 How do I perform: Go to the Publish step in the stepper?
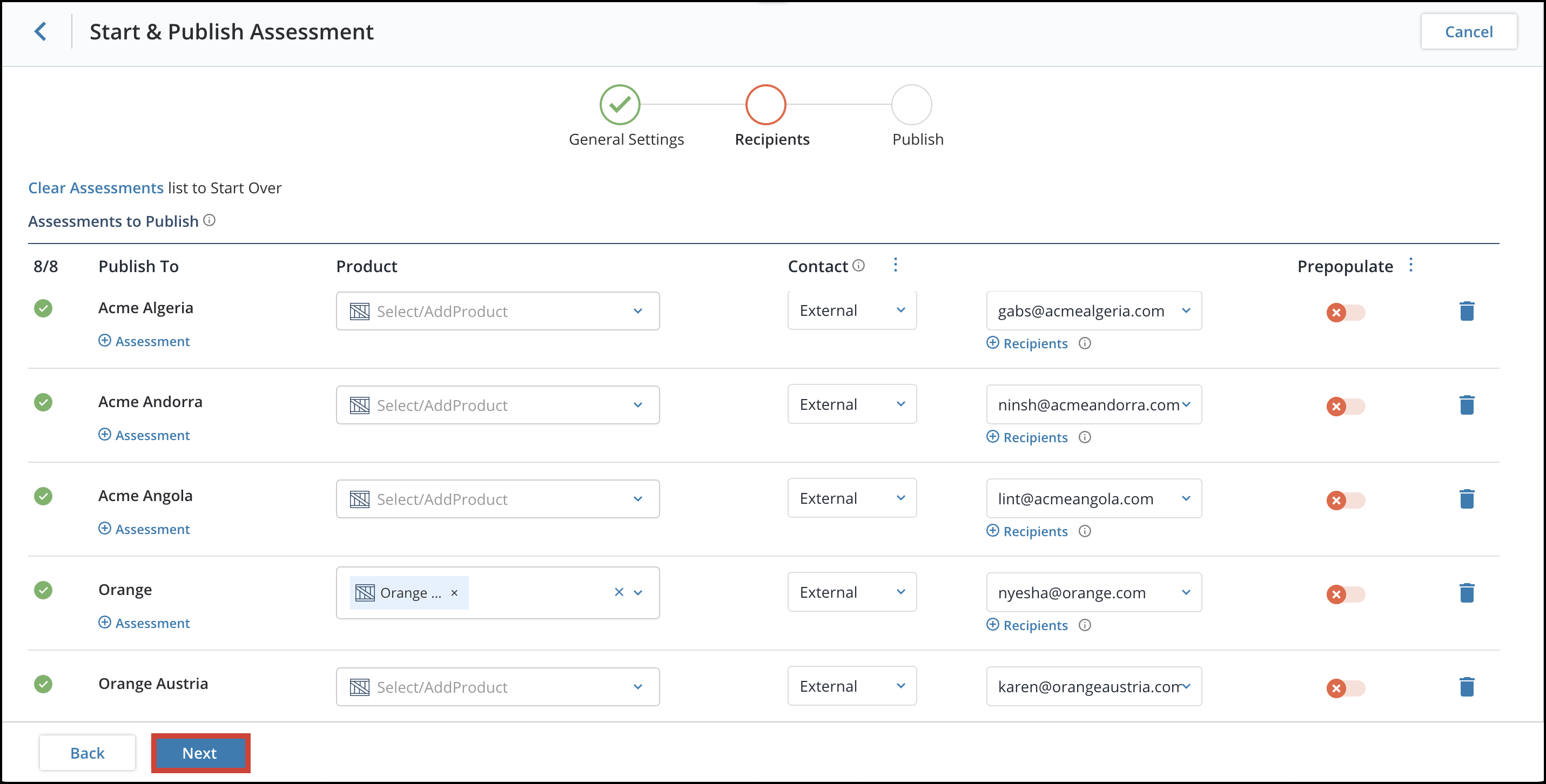(912, 104)
